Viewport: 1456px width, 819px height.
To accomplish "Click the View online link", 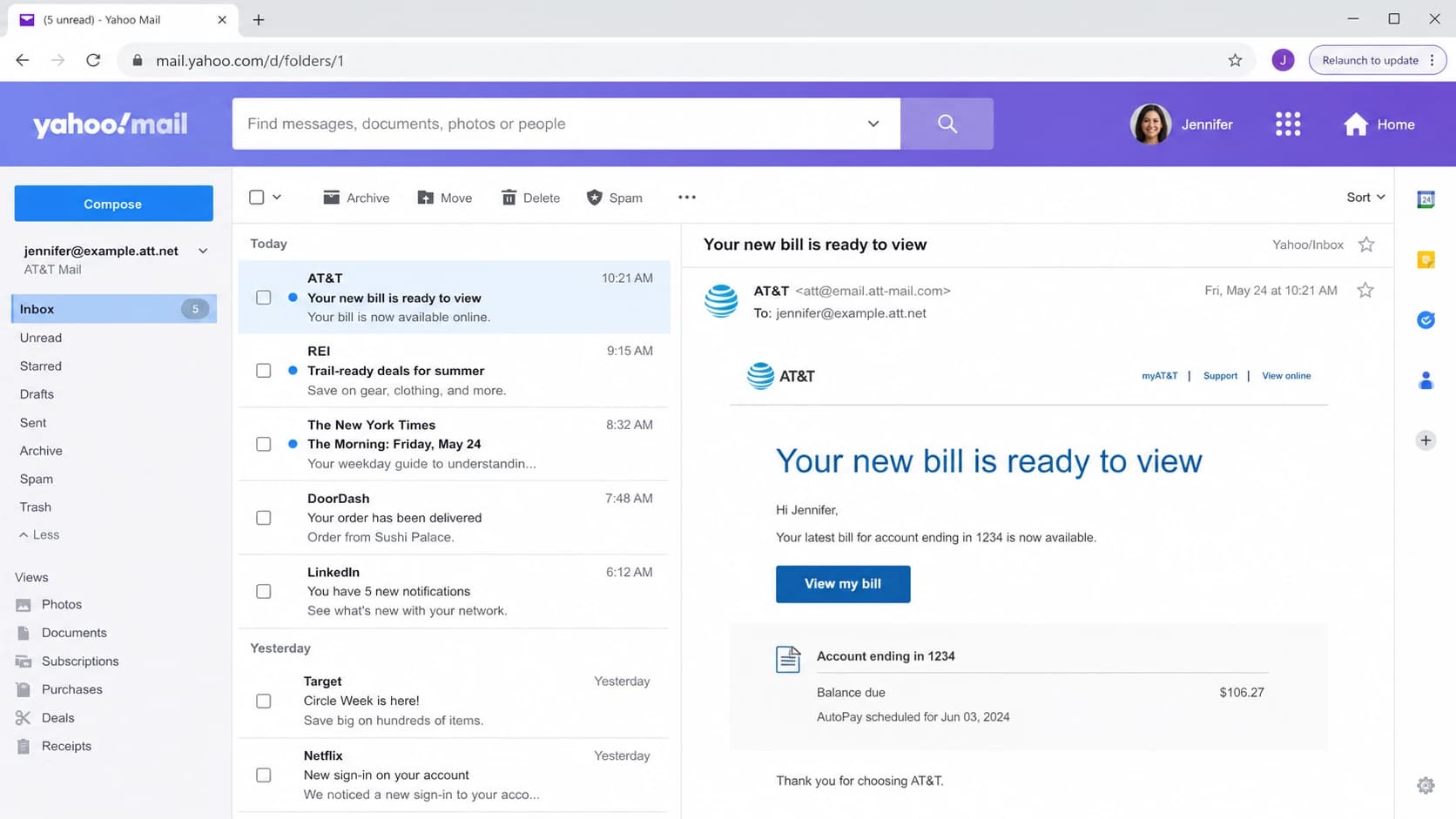I will click(x=1286, y=376).
